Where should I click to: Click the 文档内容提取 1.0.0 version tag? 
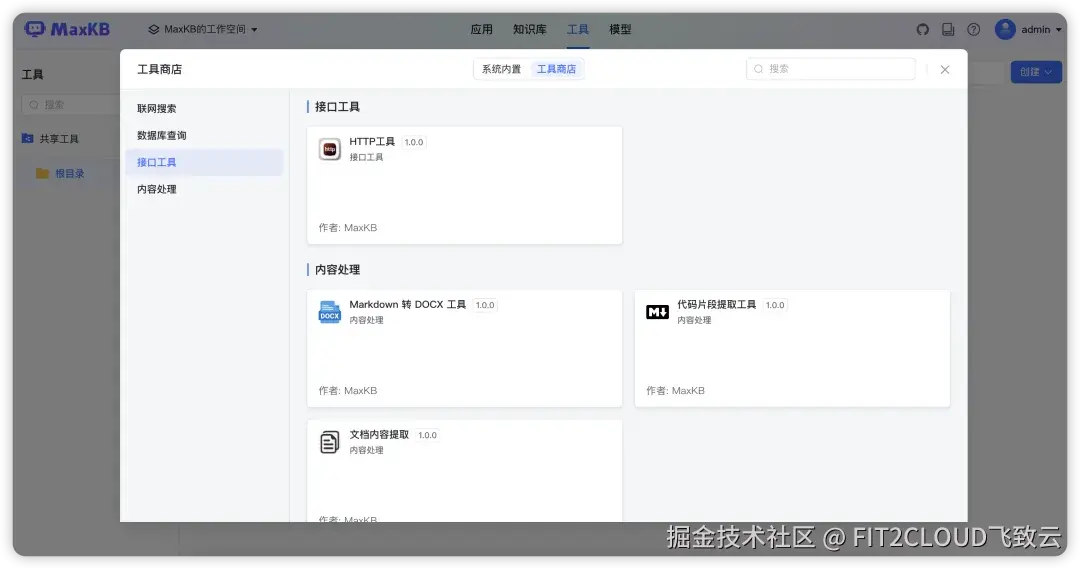(x=427, y=435)
